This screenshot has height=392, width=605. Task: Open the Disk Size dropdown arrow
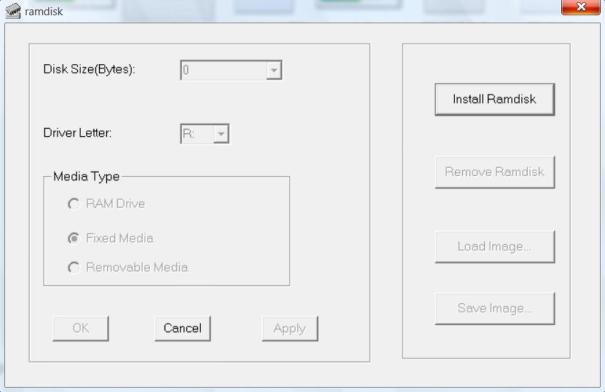pyautogui.click(x=274, y=70)
